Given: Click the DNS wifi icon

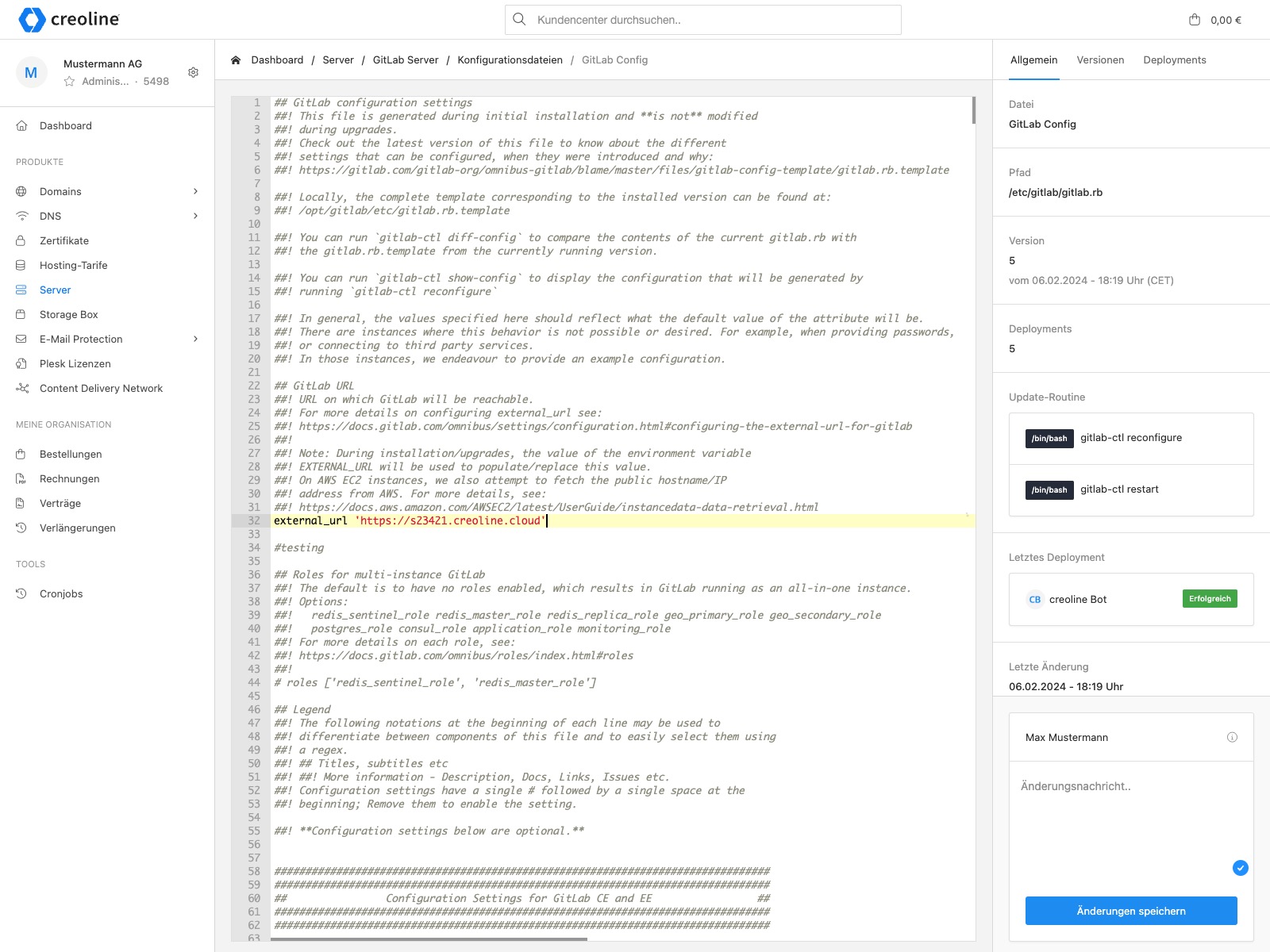Looking at the screenshot, I should (21, 216).
